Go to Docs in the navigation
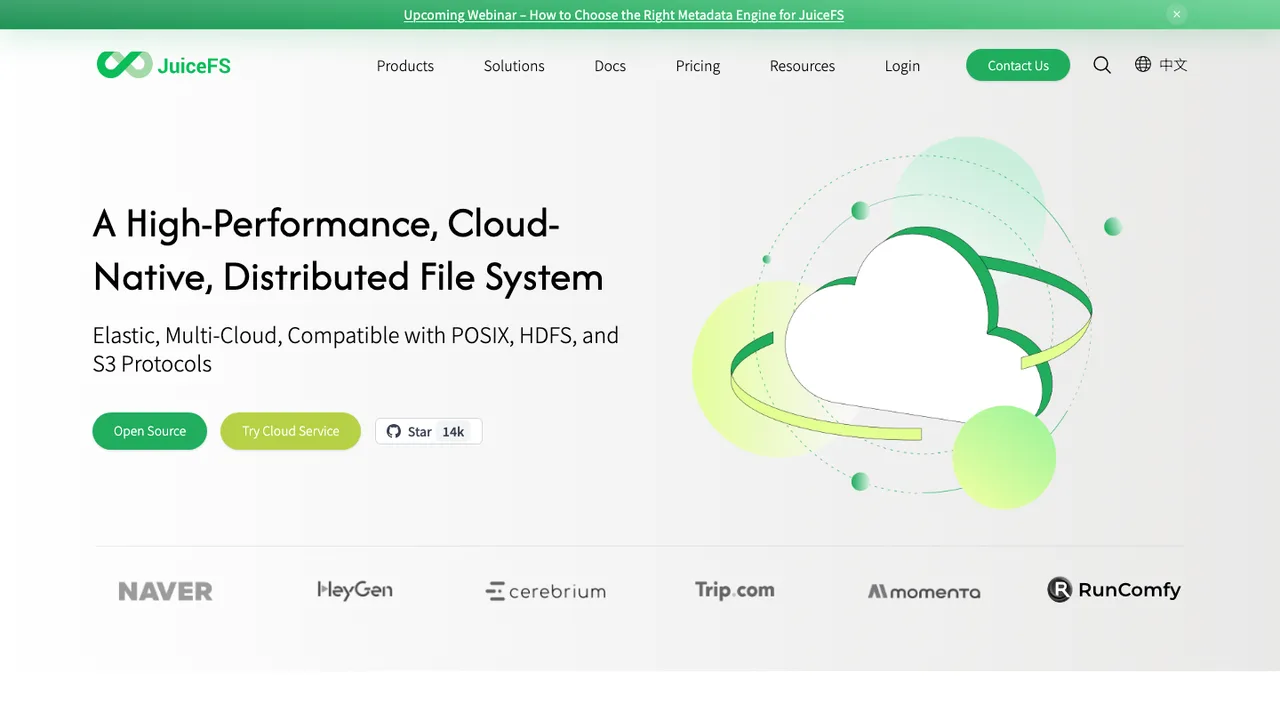 pos(610,66)
